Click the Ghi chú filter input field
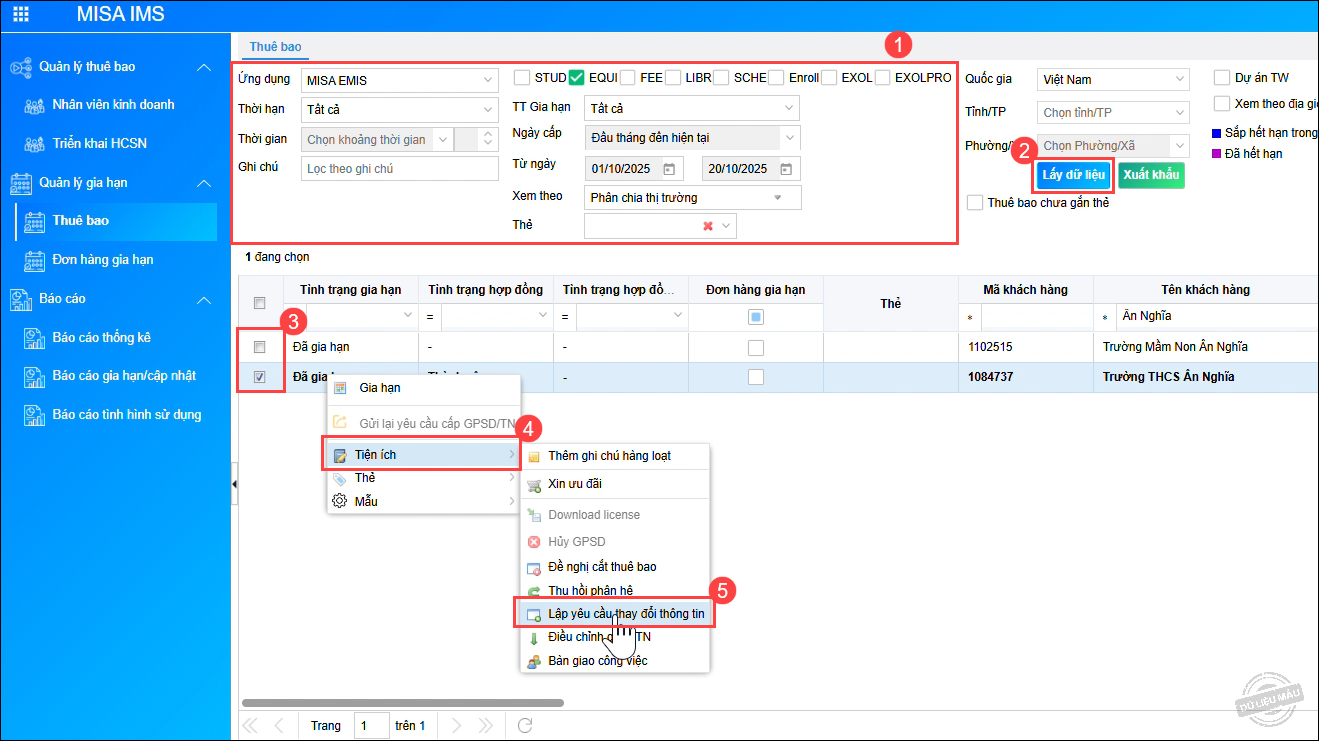 tap(399, 169)
